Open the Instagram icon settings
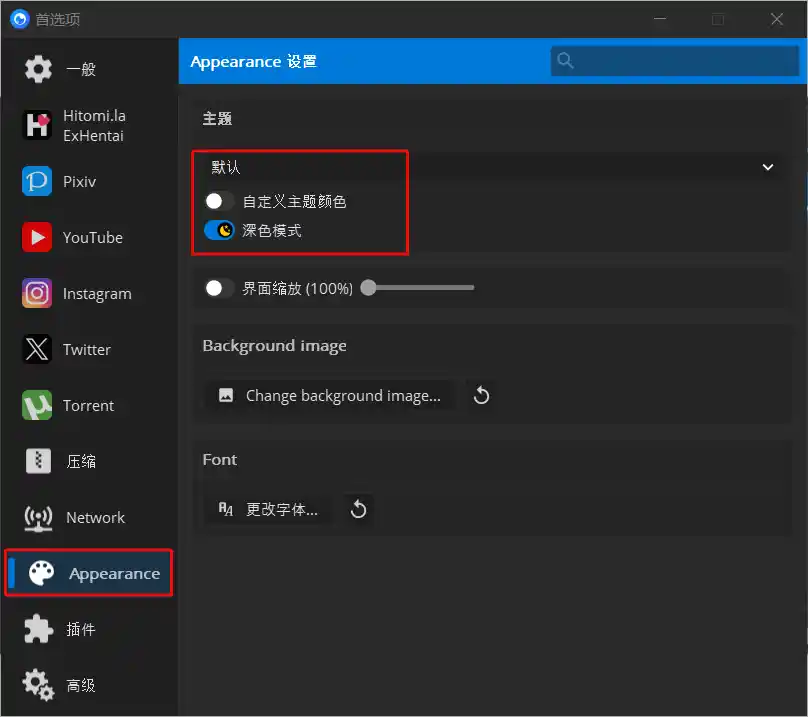Screen dimensions: 808x717 (x=37, y=293)
